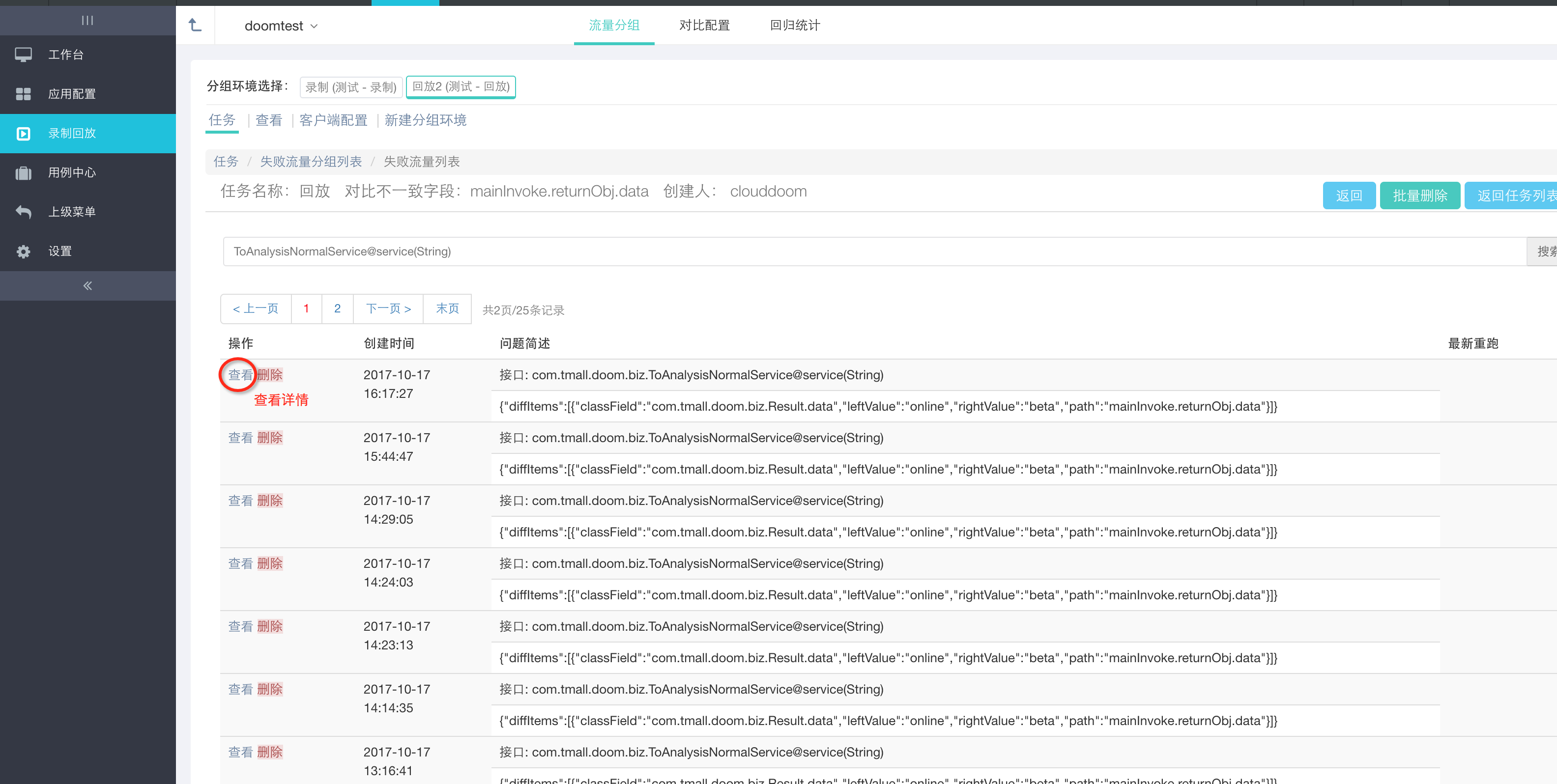Delete the record created at 14:29:05

(269, 500)
